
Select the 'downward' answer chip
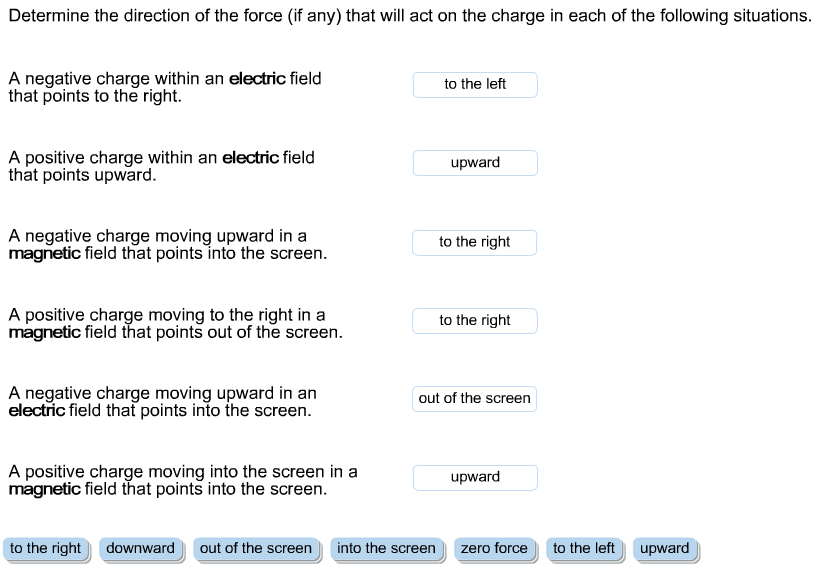tap(141, 548)
